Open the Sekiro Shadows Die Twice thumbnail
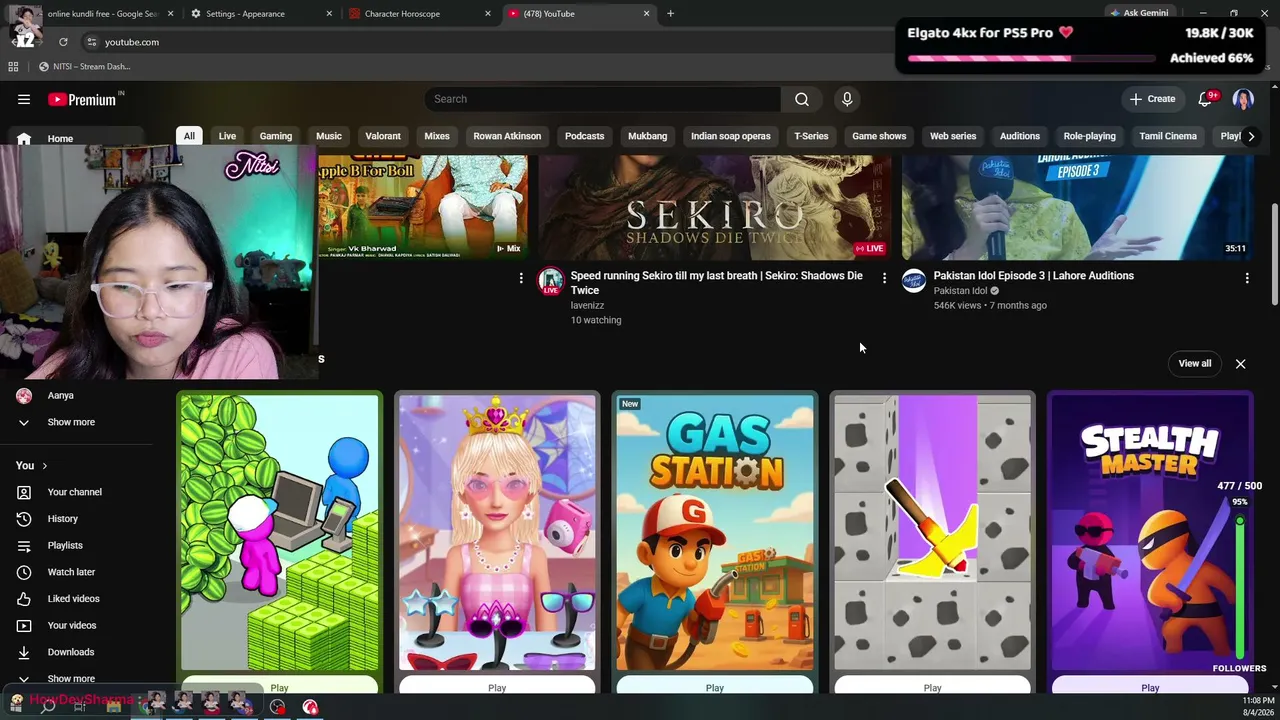 point(715,207)
